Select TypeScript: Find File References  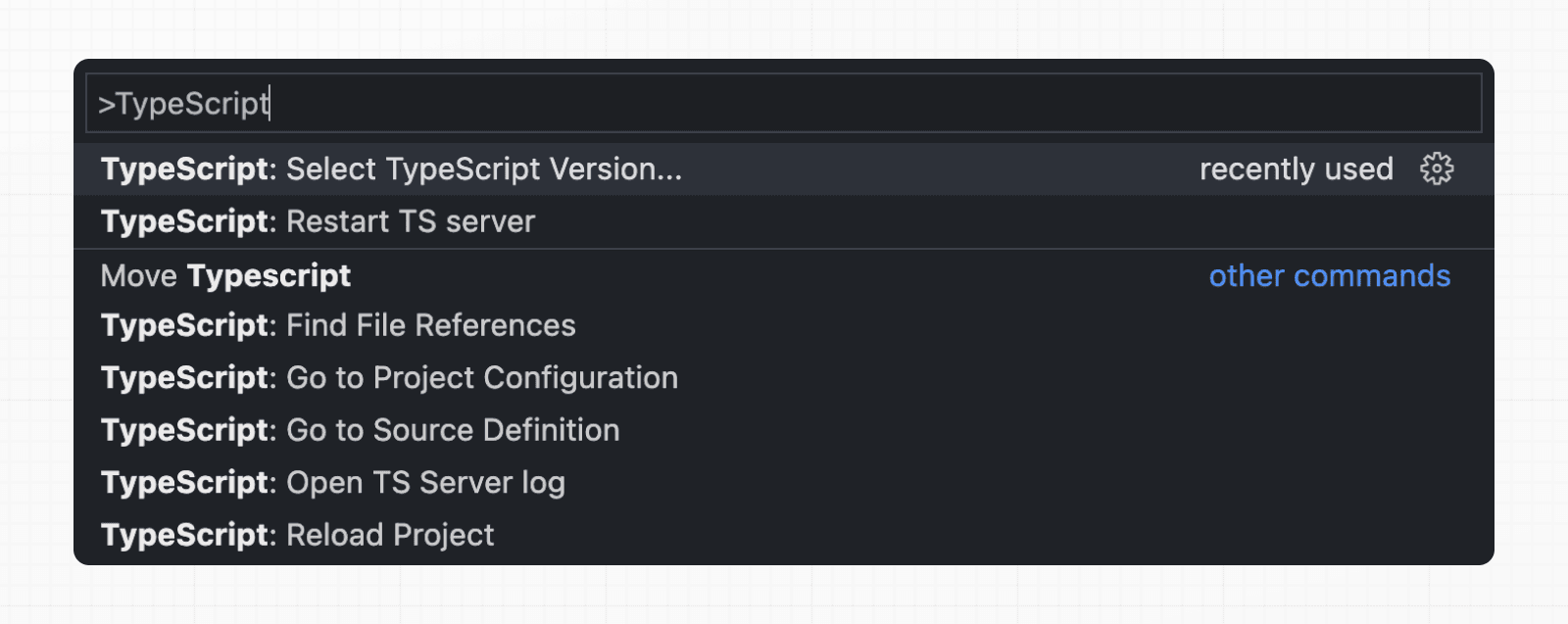click(338, 325)
